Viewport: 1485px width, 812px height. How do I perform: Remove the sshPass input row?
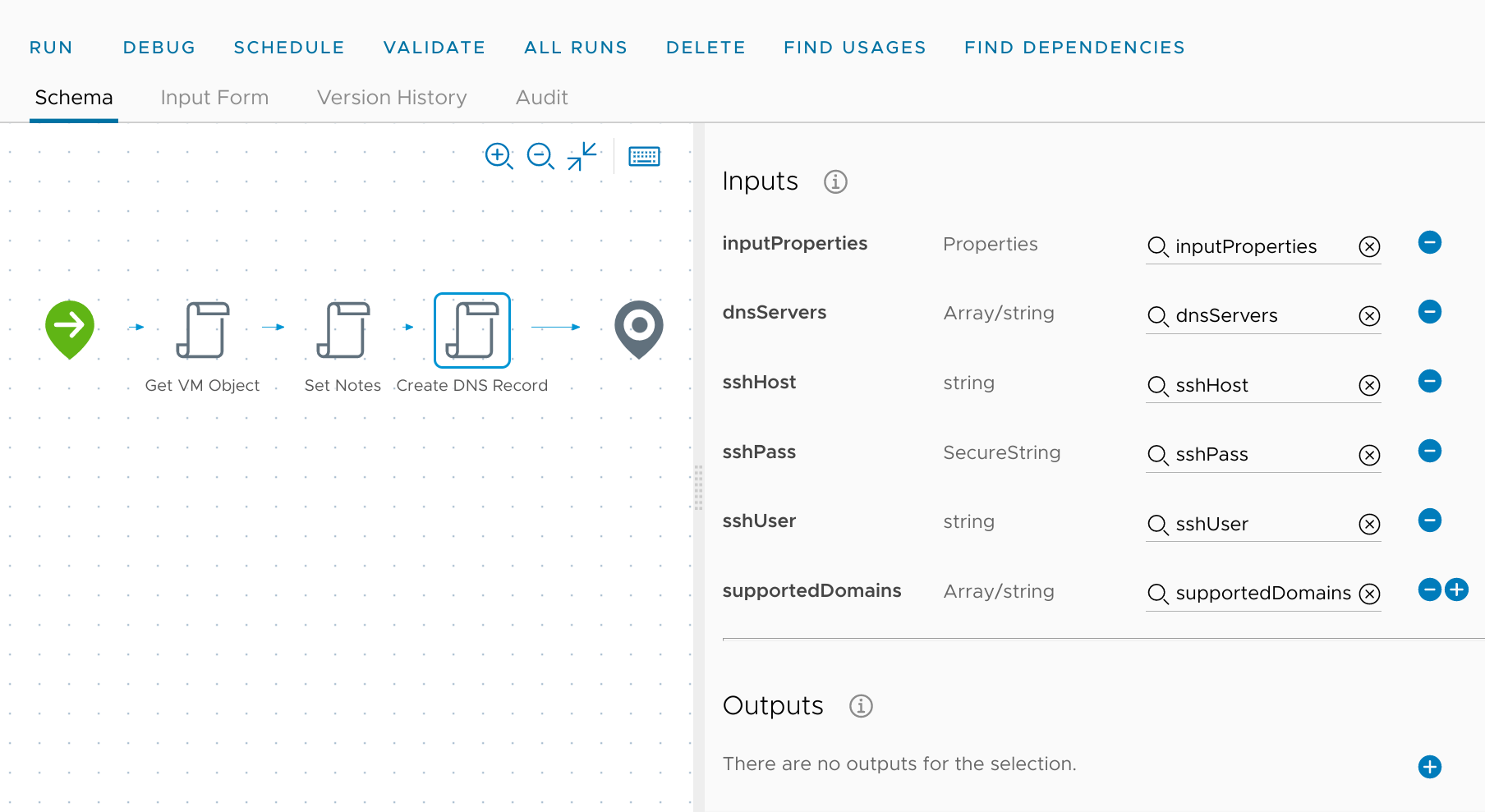point(1430,451)
